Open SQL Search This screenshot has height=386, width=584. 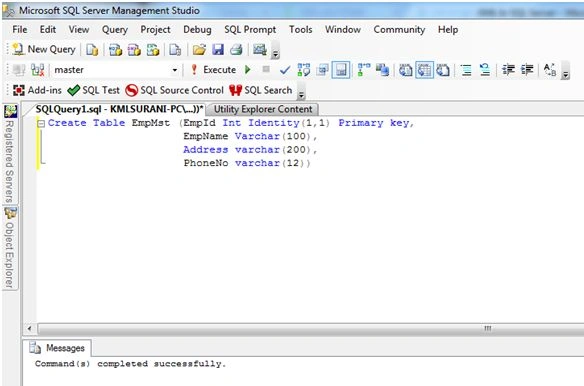point(260,90)
